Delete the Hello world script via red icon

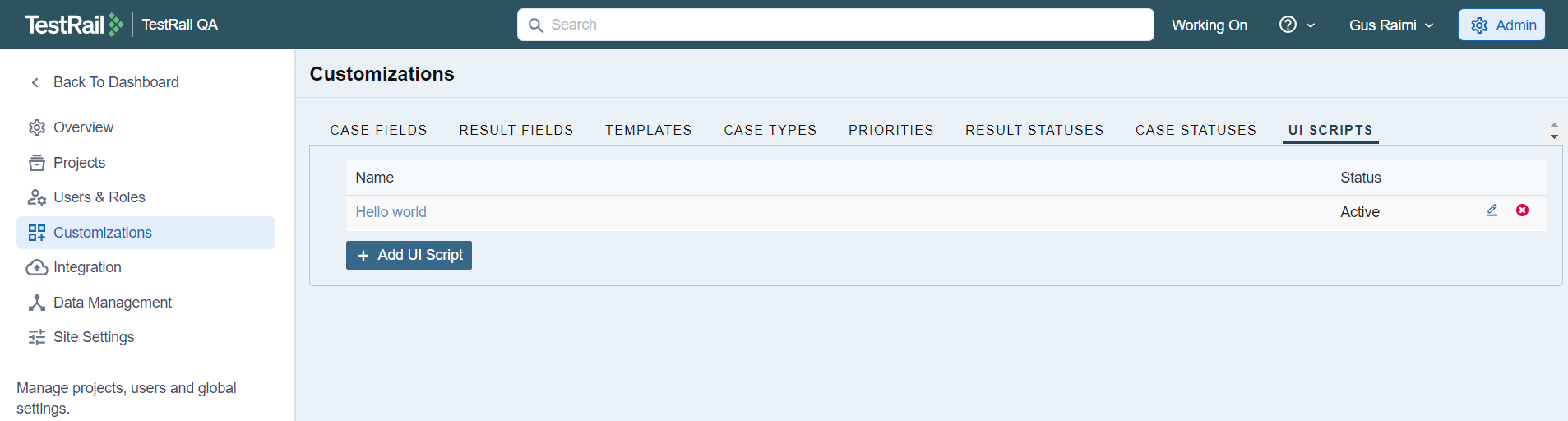pos(1522,210)
